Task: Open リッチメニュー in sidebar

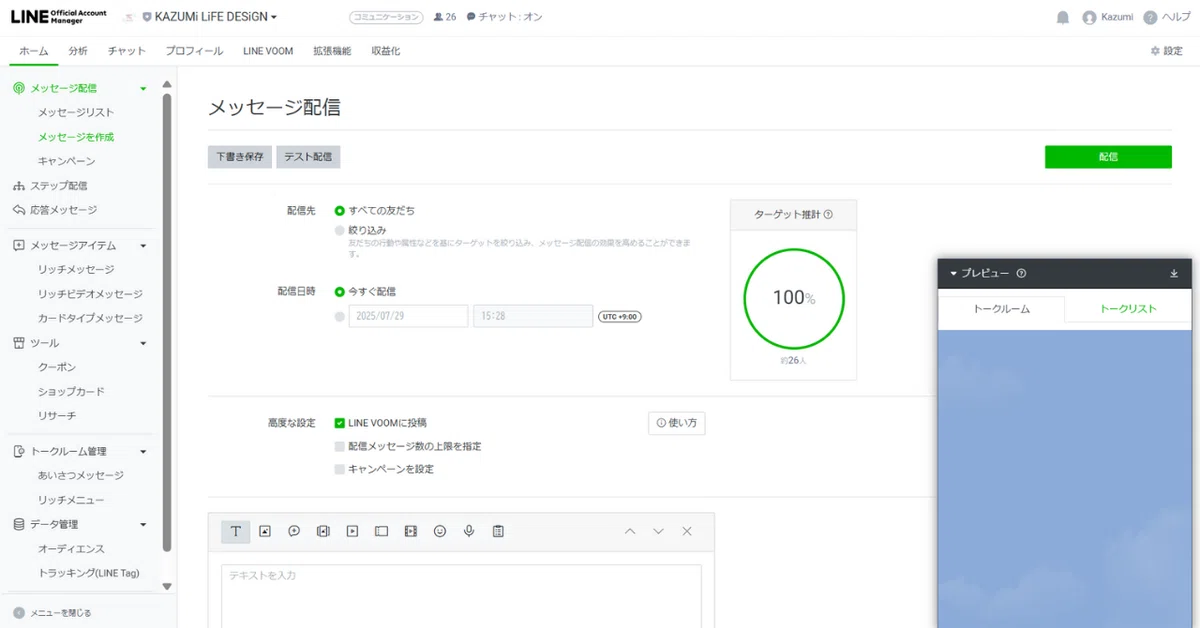Action: pos(71,500)
